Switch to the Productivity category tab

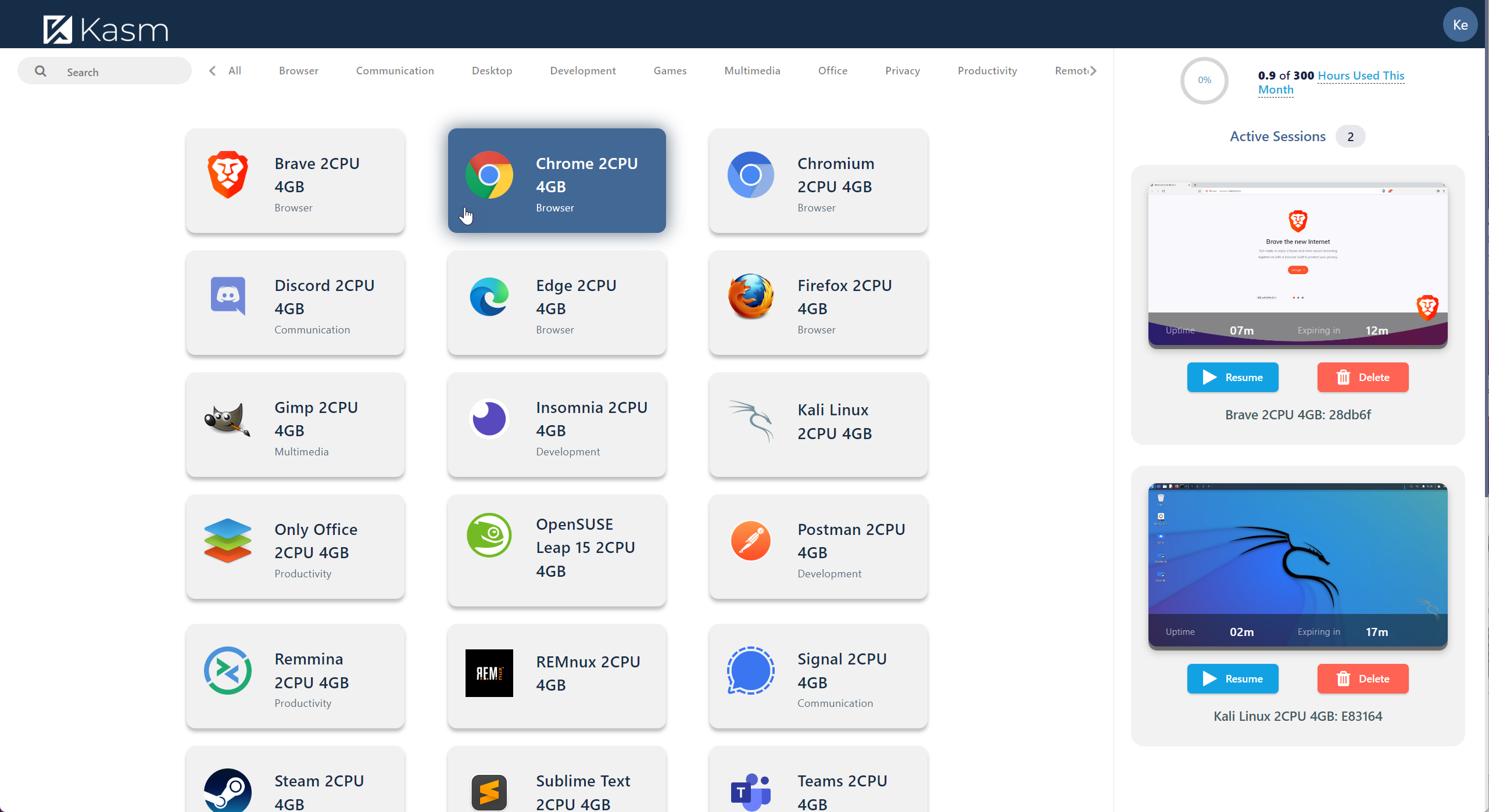[x=987, y=70]
